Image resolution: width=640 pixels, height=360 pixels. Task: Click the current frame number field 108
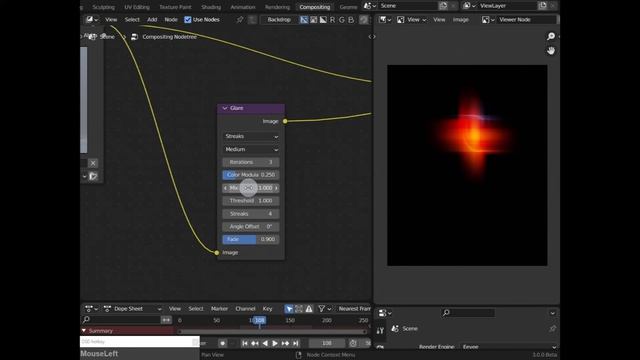tap(327, 343)
